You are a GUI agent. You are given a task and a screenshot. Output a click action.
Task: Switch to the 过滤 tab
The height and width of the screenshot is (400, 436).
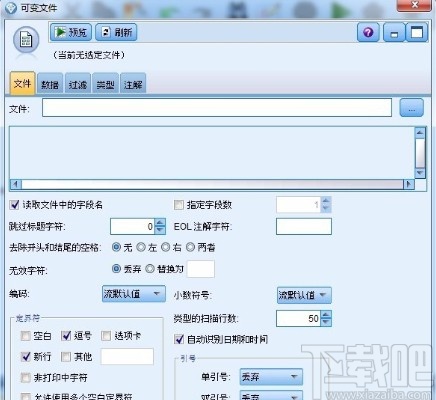coord(78,84)
